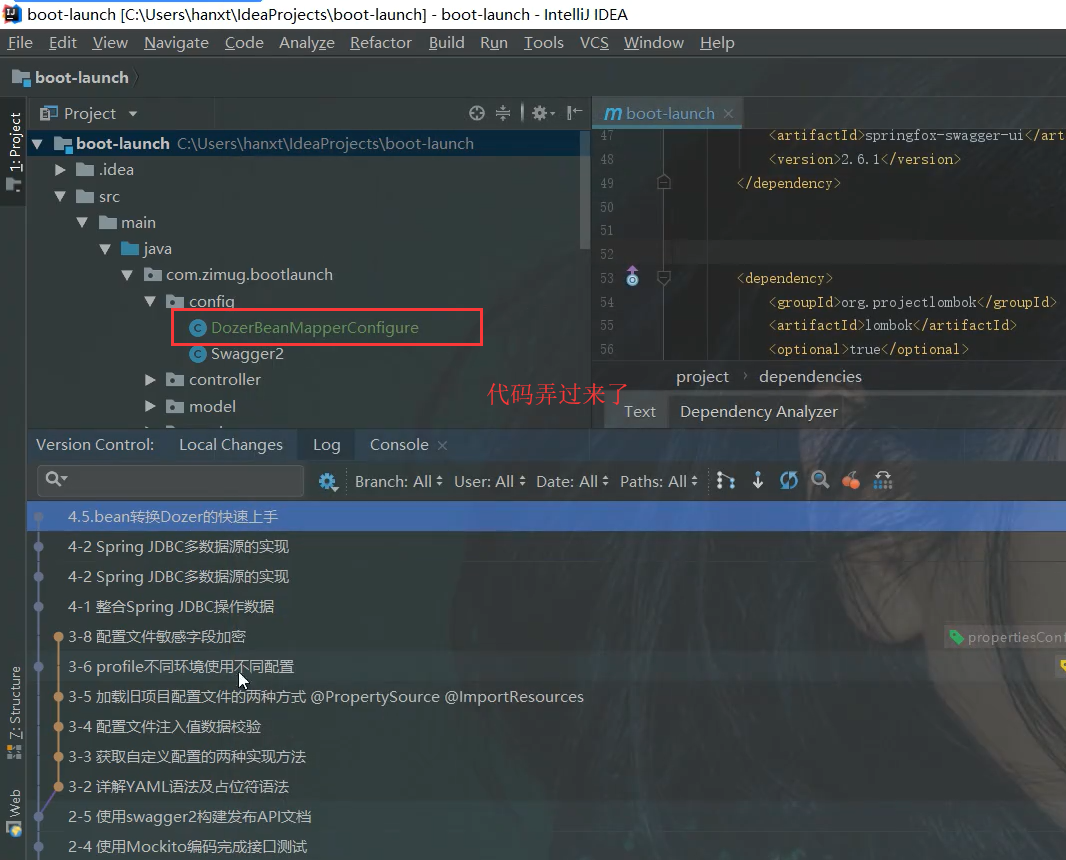This screenshot has width=1066, height=860.
Task: Click the propertiesConf tag label
Action: click(1007, 637)
